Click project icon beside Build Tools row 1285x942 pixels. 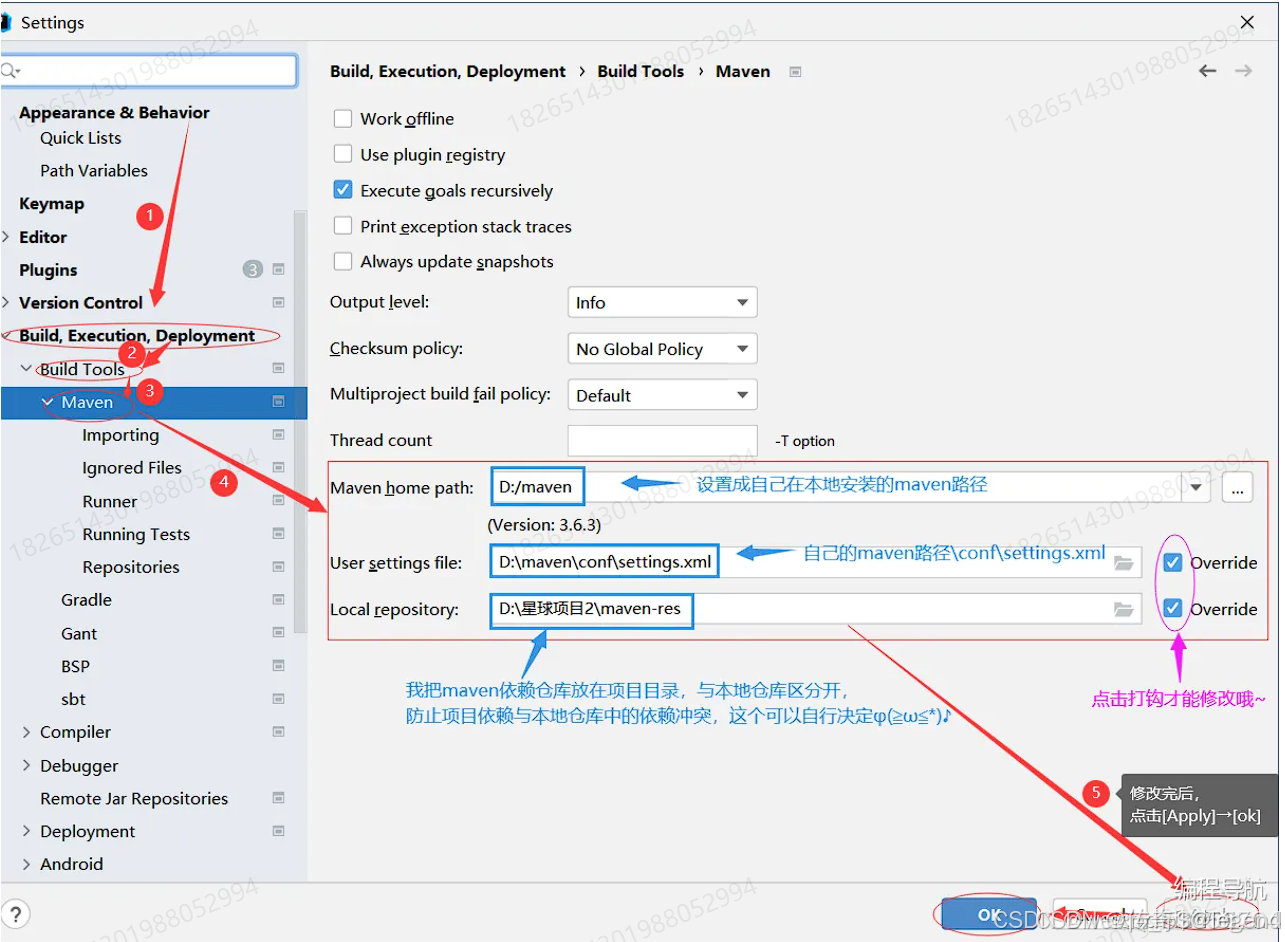click(278, 368)
